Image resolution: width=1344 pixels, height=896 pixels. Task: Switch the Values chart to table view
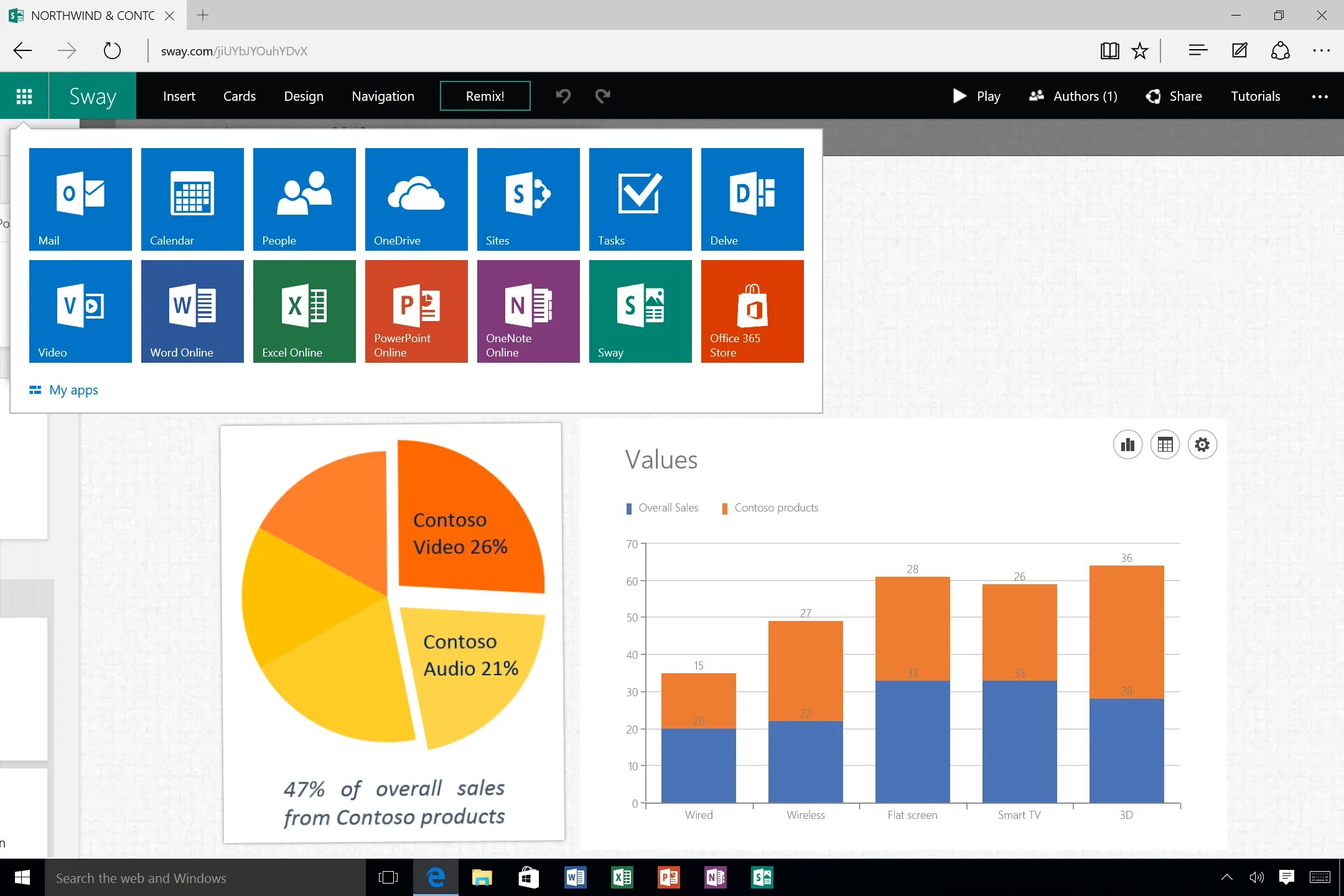point(1165,444)
